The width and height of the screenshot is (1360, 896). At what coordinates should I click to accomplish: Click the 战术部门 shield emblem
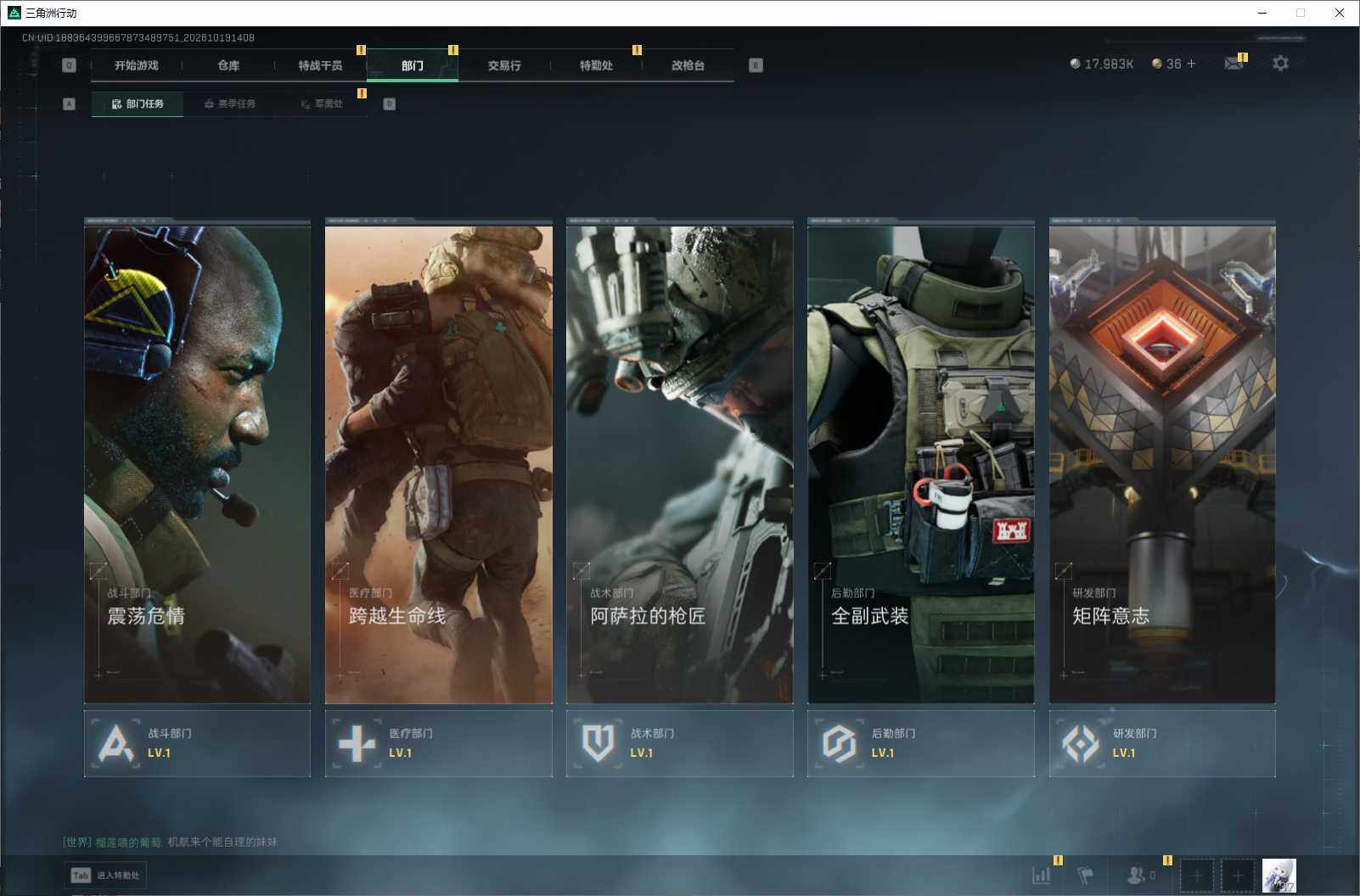598,743
